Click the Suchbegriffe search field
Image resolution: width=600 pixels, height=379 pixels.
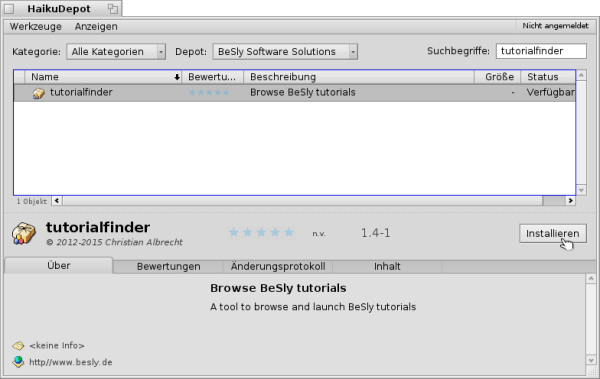(x=541, y=51)
